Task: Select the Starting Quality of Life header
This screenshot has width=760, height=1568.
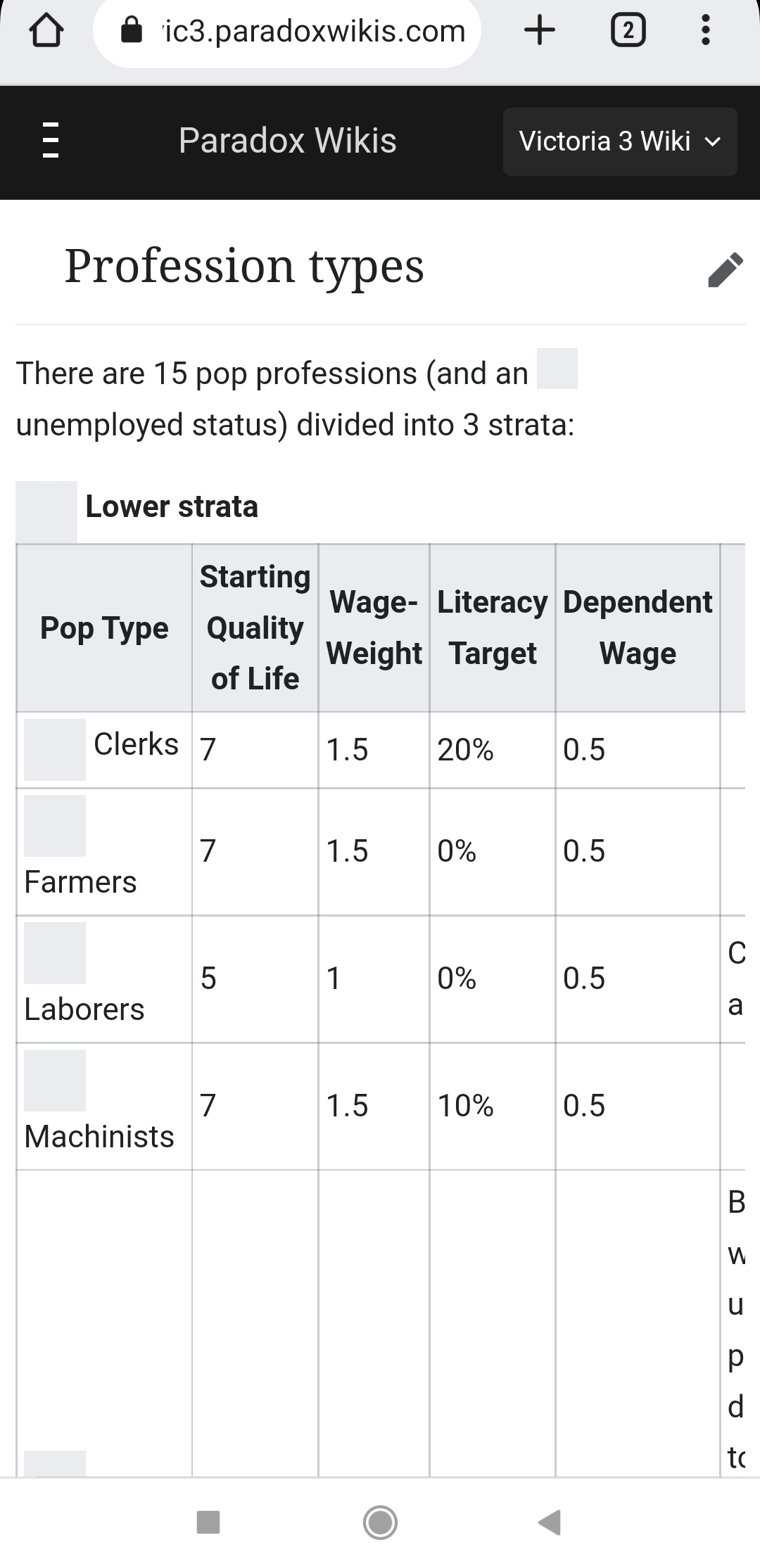Action: (x=255, y=627)
